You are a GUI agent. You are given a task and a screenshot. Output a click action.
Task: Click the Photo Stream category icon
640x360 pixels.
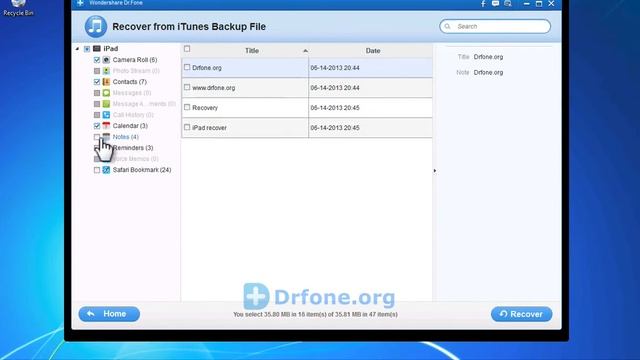106,71
